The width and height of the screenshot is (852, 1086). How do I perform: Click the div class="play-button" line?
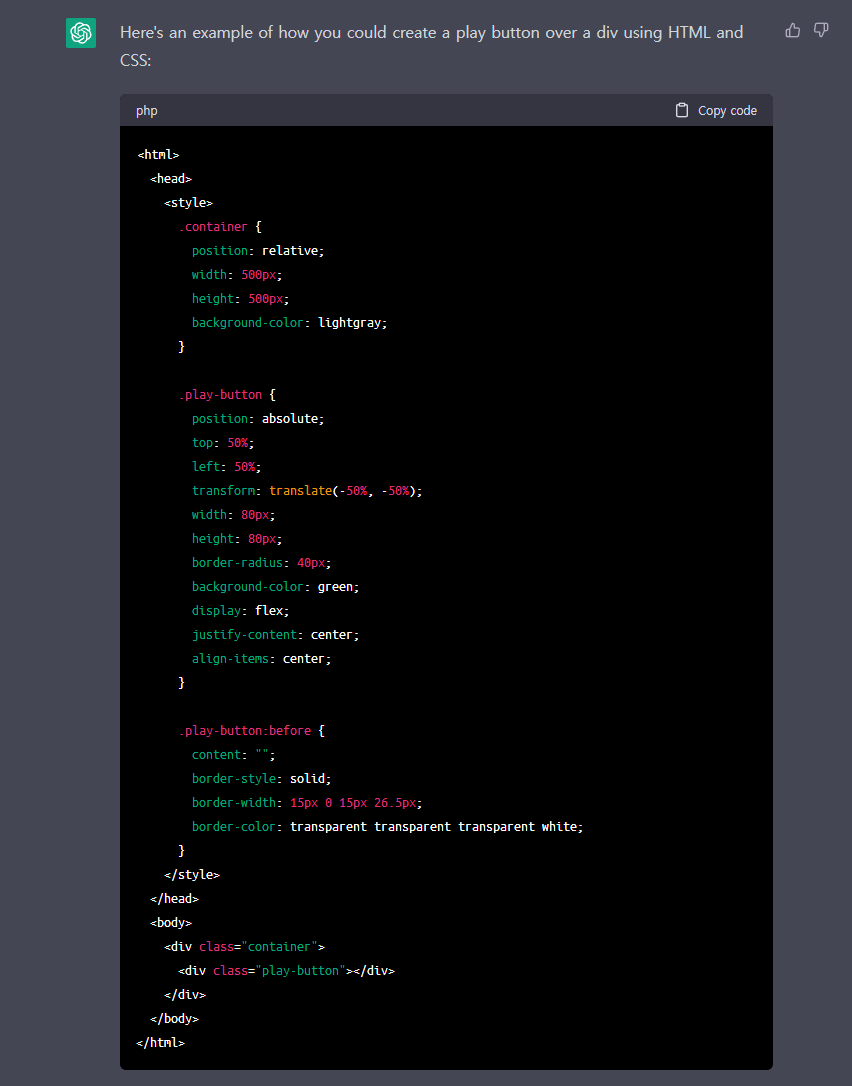pyautogui.click(x=287, y=971)
